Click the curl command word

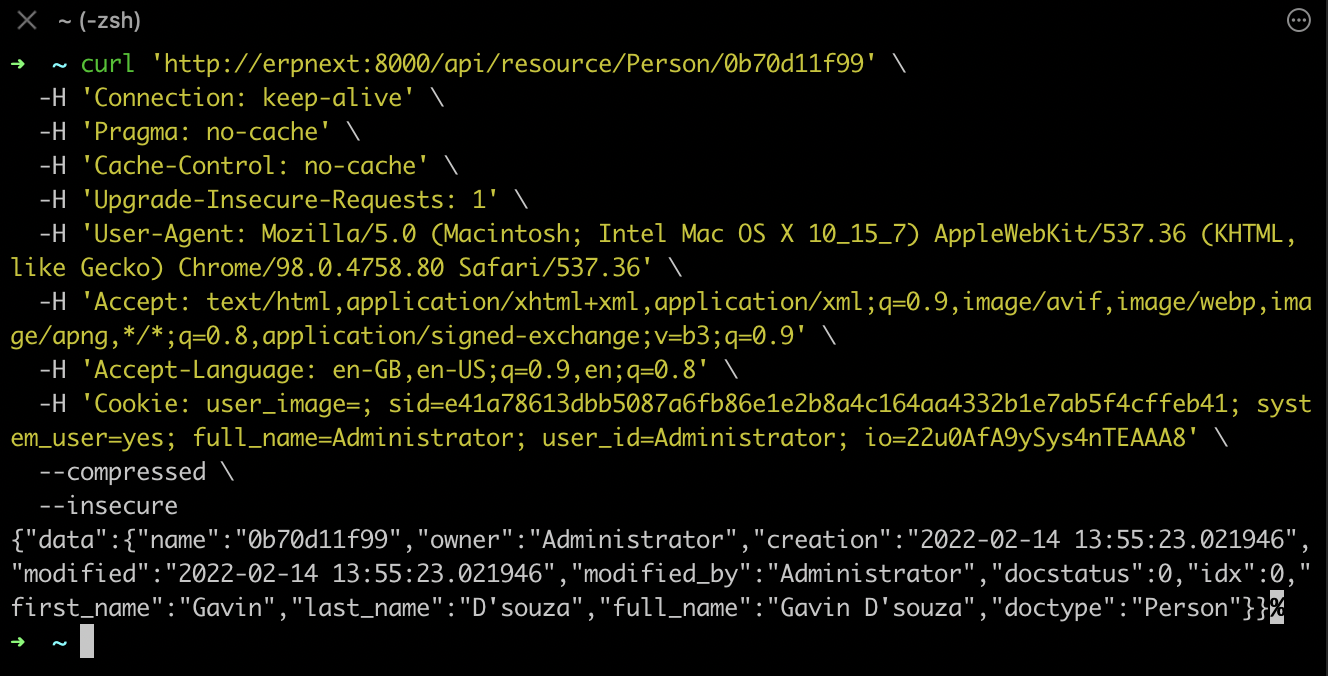coord(107,64)
